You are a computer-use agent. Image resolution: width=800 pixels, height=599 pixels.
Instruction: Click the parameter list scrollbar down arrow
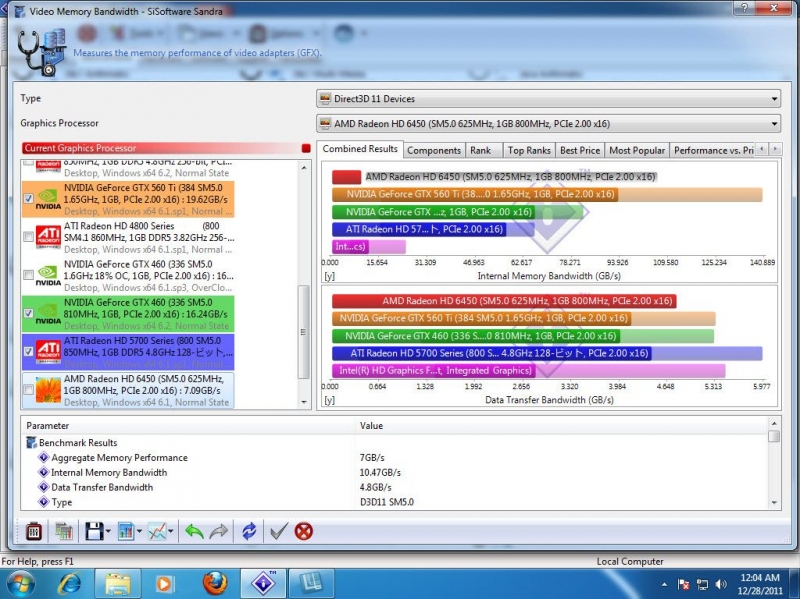coord(774,503)
